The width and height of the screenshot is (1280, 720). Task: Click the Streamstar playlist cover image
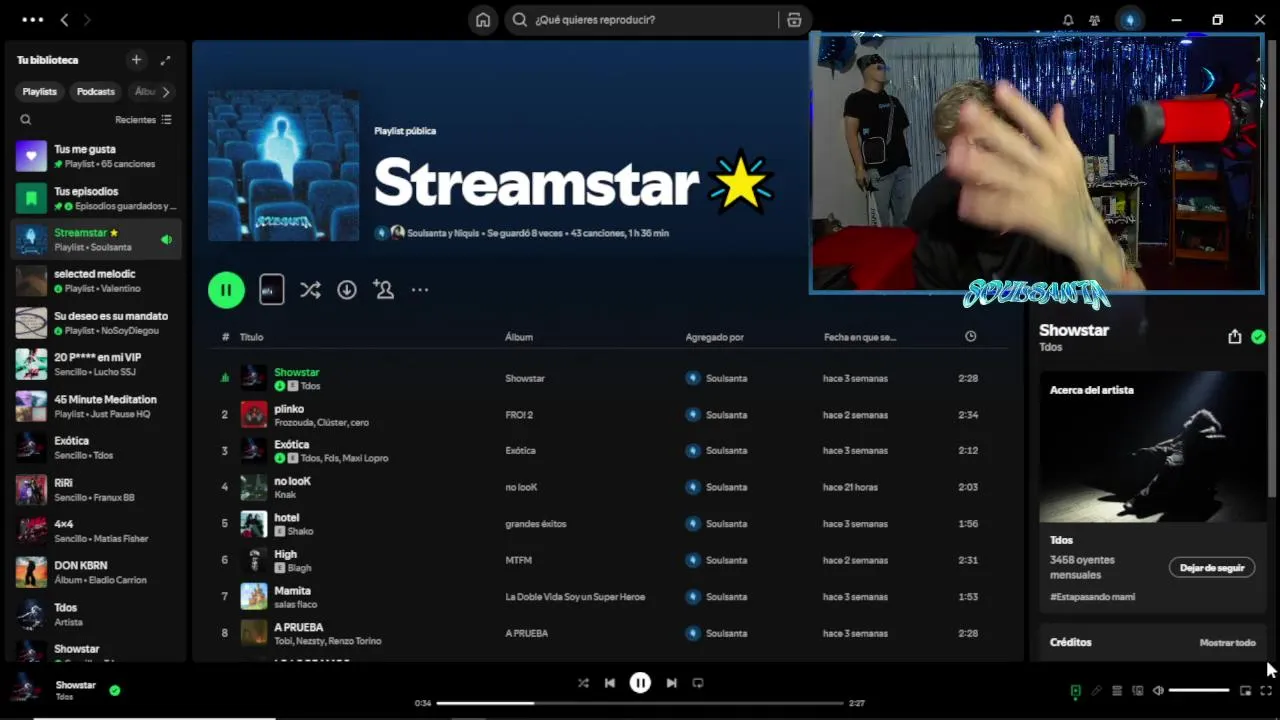pos(283,166)
